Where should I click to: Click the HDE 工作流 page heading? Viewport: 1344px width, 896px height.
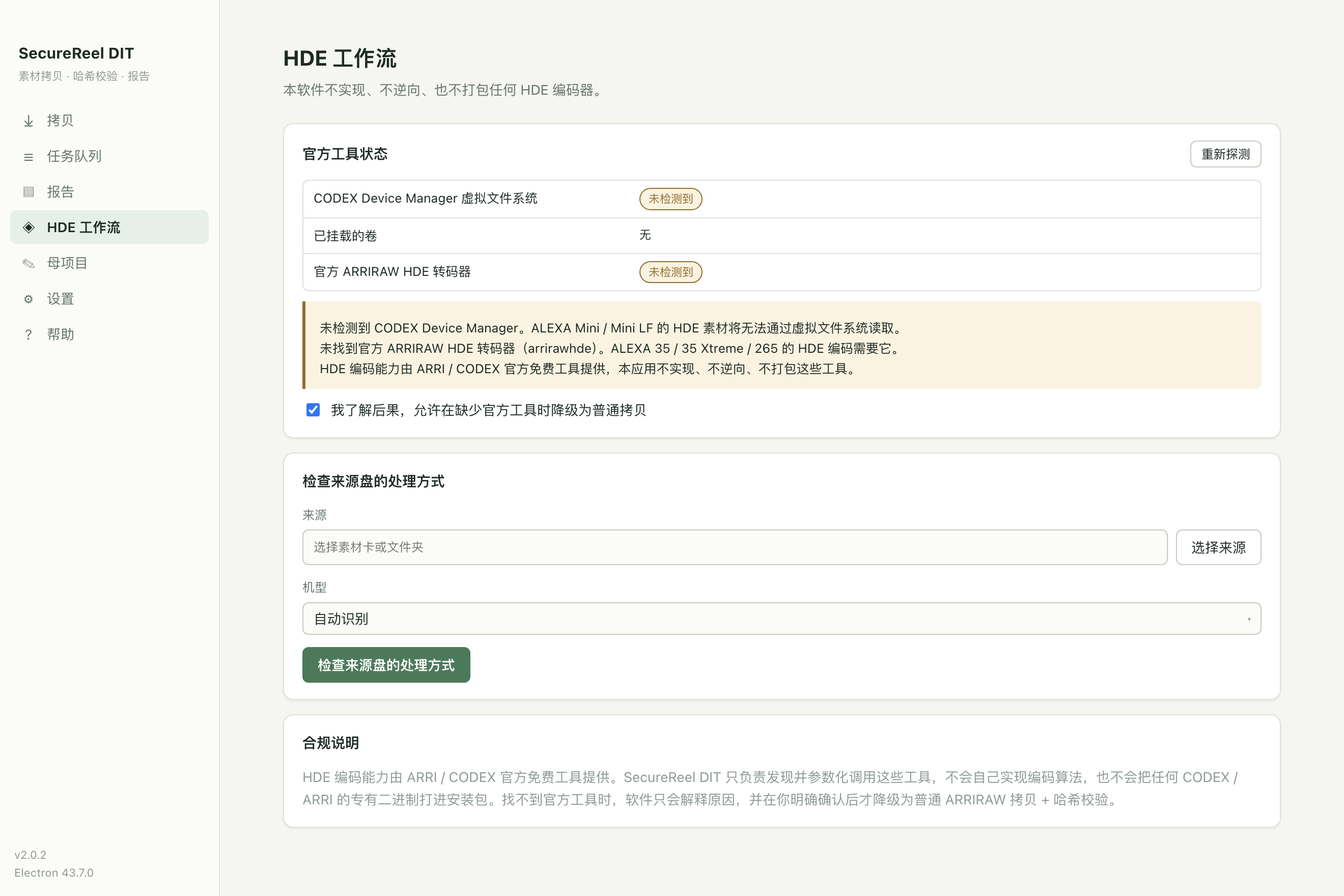[x=340, y=58]
